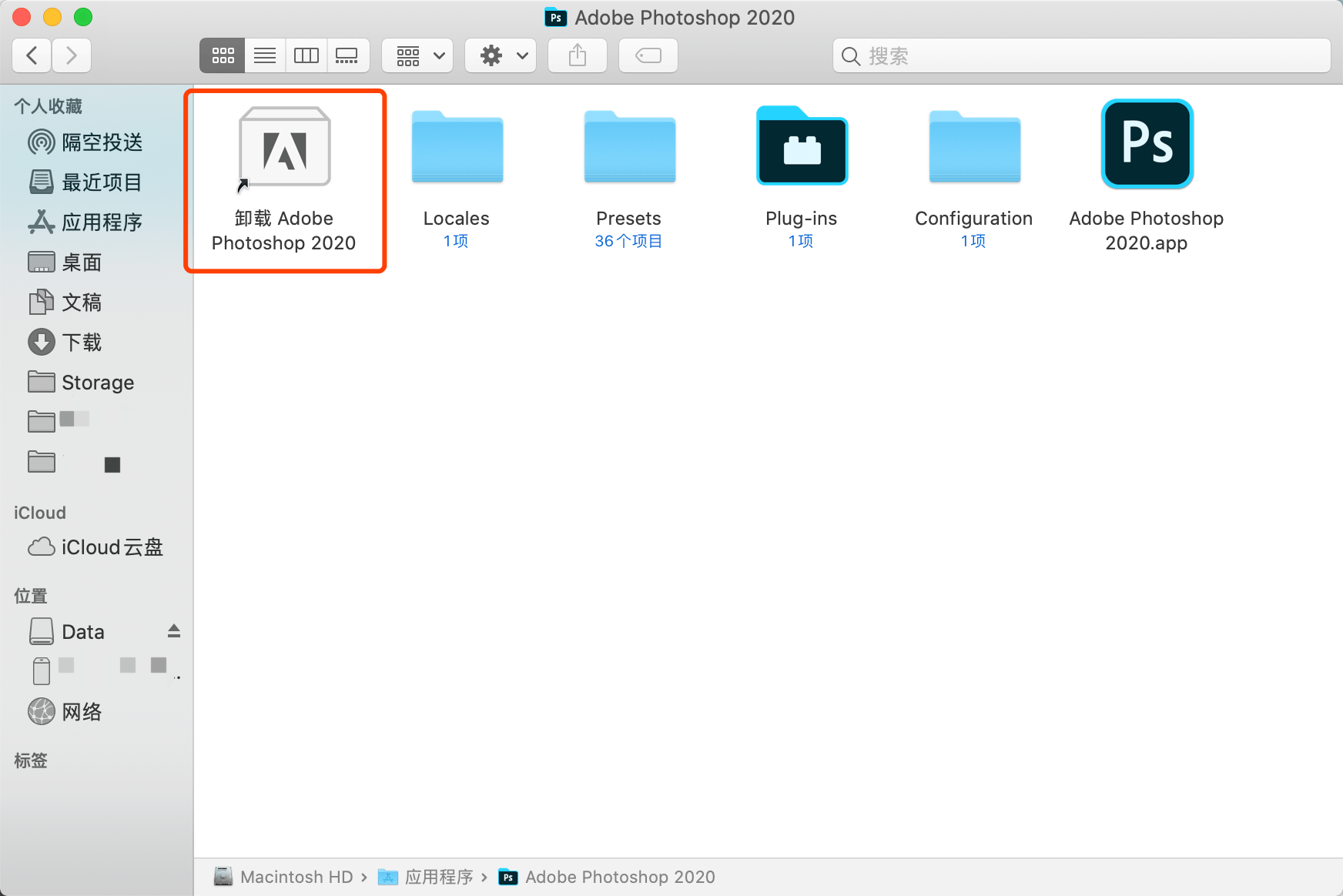
Task: Open the uninstall Adobe Photoshop 2020 shortcut
Action: [284, 148]
